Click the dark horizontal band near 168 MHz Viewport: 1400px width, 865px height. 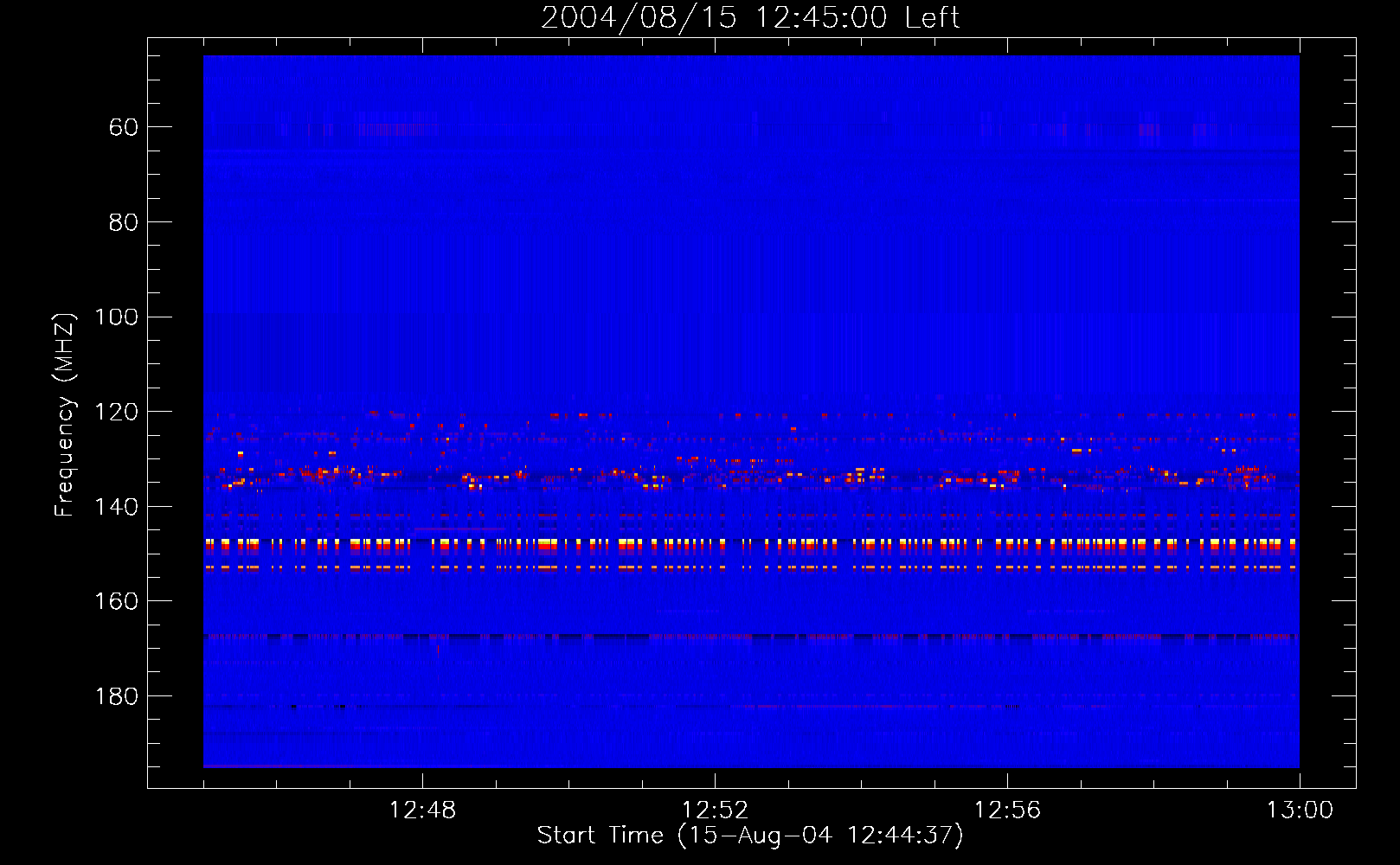pos(751,638)
